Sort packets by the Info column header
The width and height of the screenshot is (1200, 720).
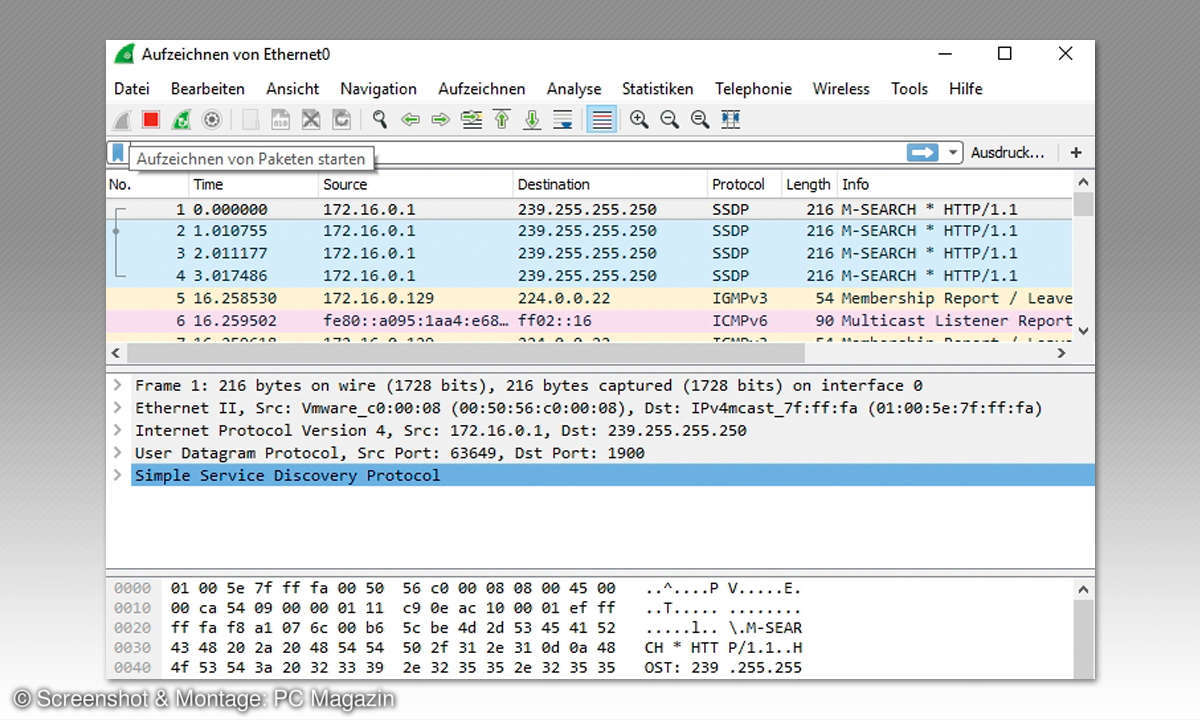pos(955,184)
